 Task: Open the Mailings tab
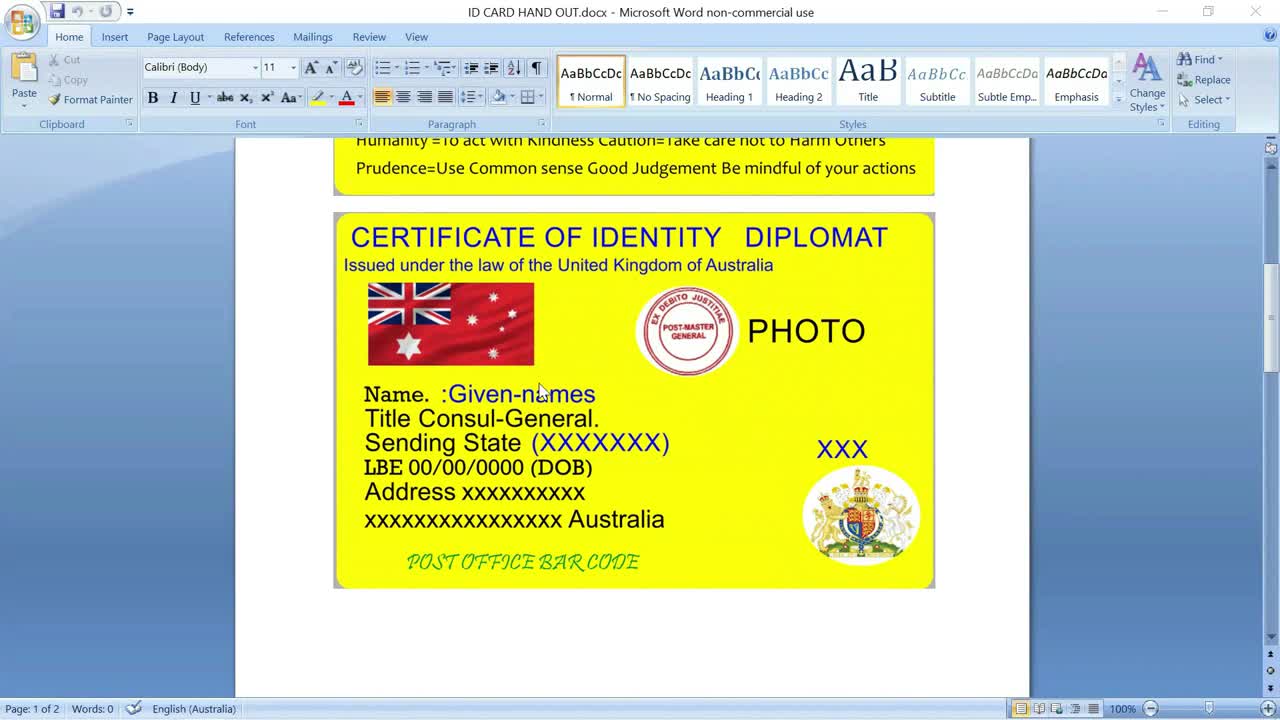(313, 37)
